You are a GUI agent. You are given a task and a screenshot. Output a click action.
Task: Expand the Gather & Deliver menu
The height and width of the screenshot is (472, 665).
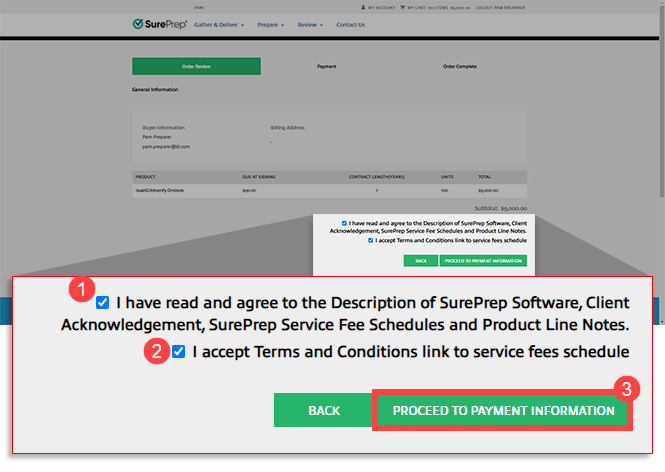[219, 25]
